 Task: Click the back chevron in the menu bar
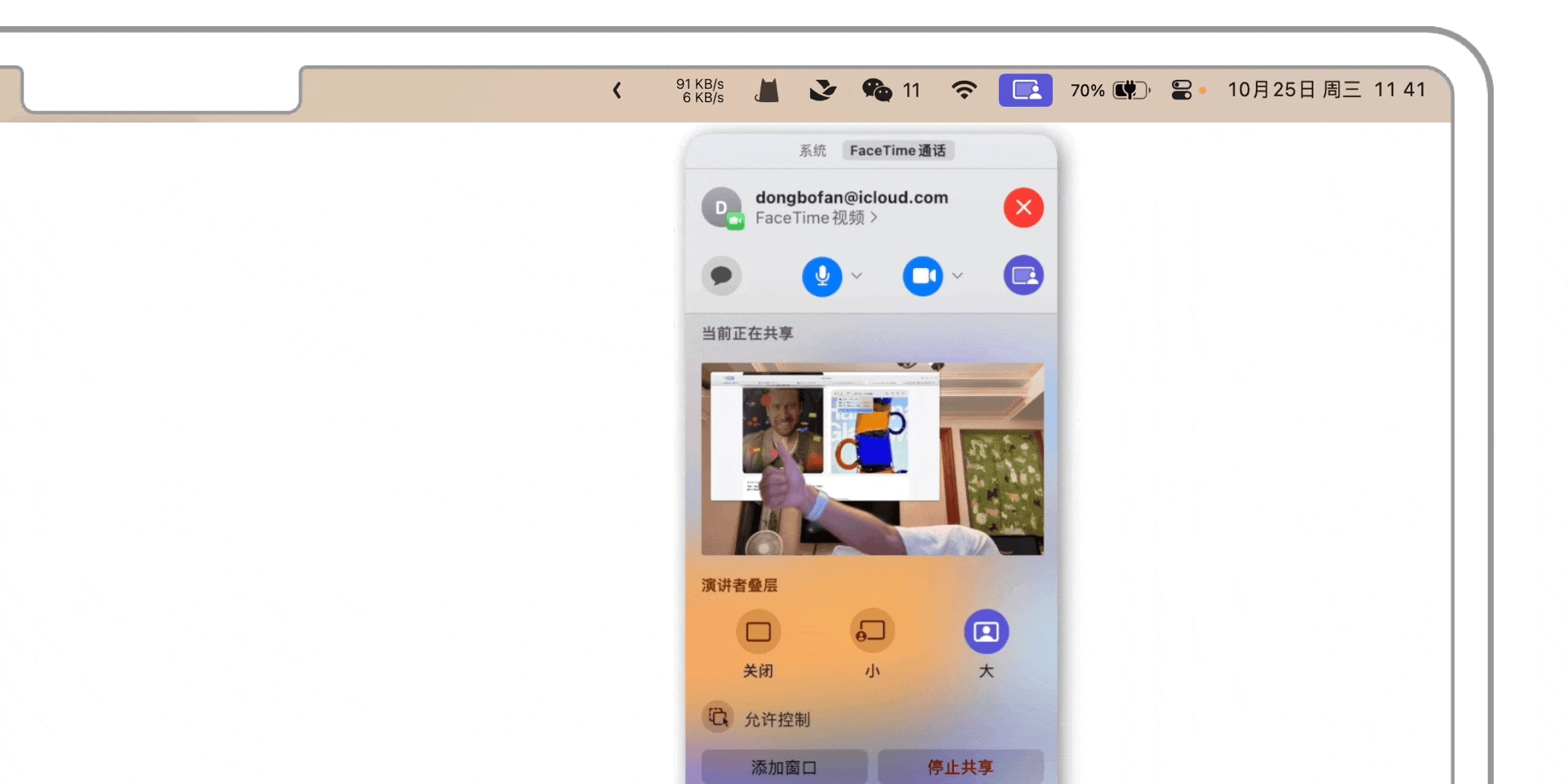click(x=617, y=90)
